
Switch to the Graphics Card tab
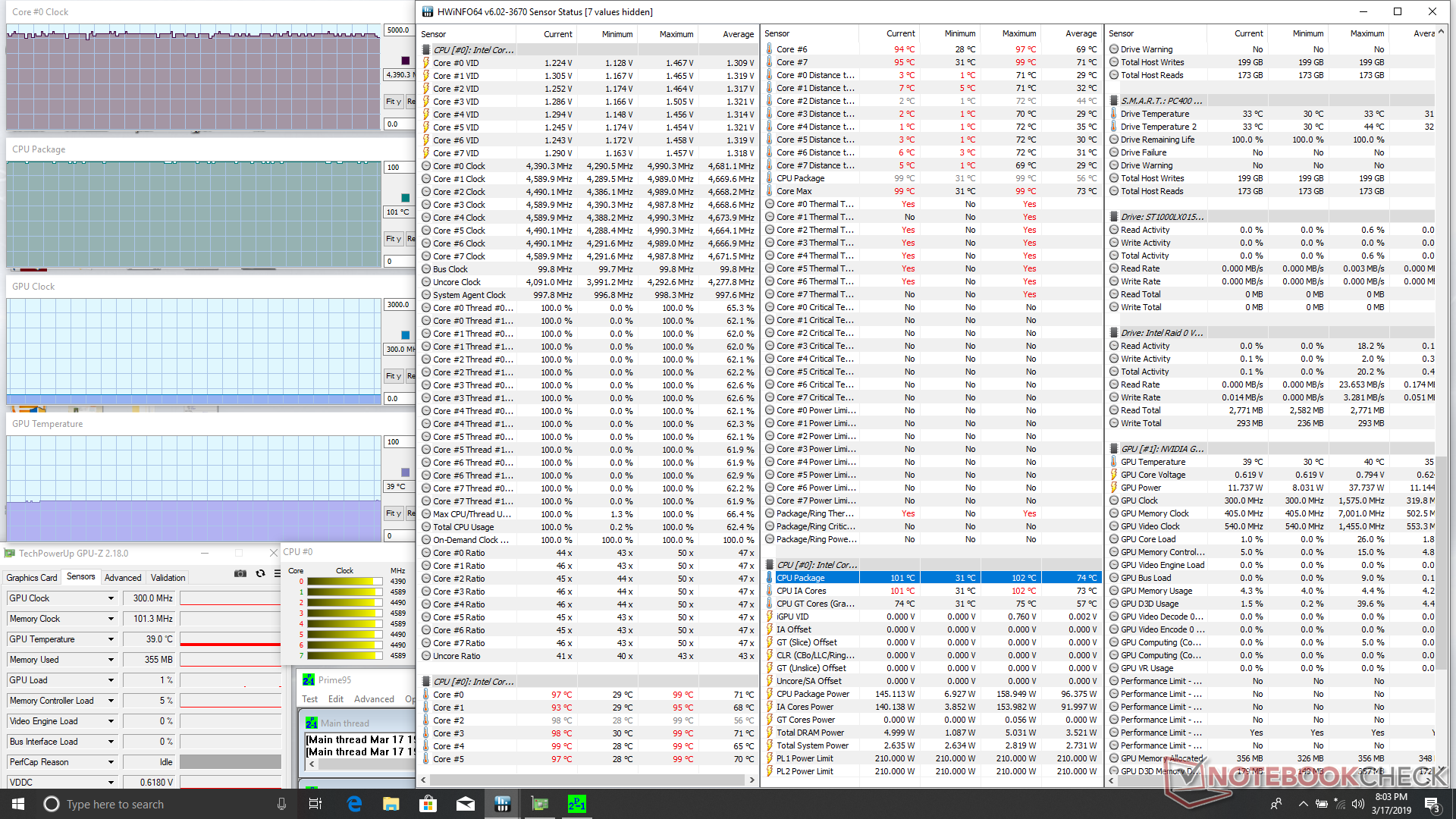tap(32, 578)
